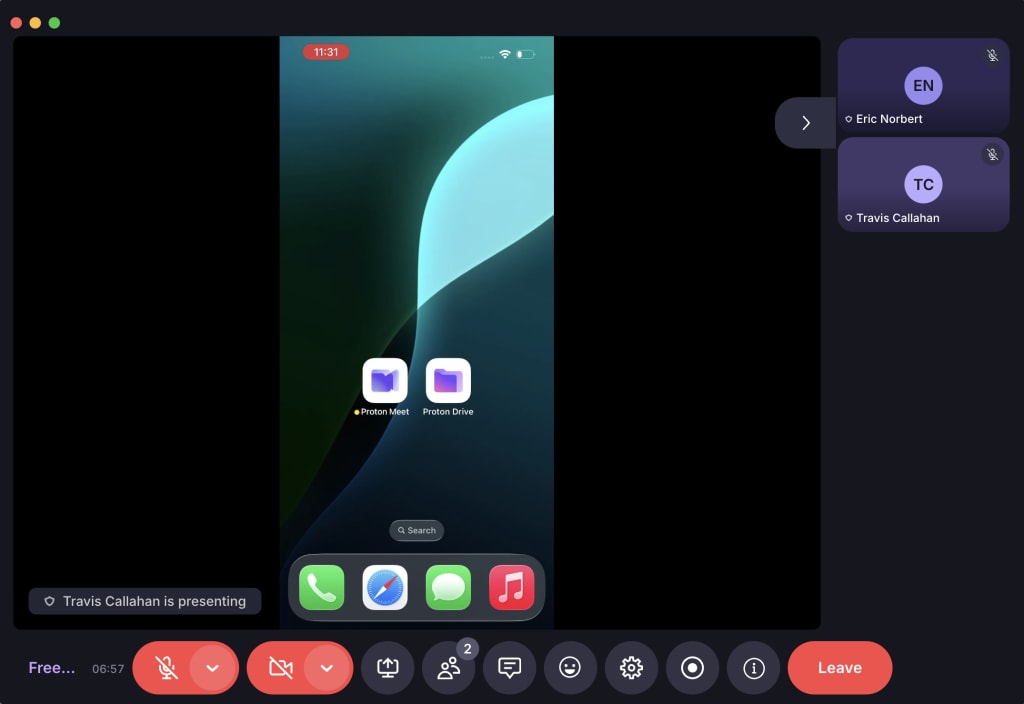View the meeting information
This screenshot has height=704, width=1024.
coord(753,667)
